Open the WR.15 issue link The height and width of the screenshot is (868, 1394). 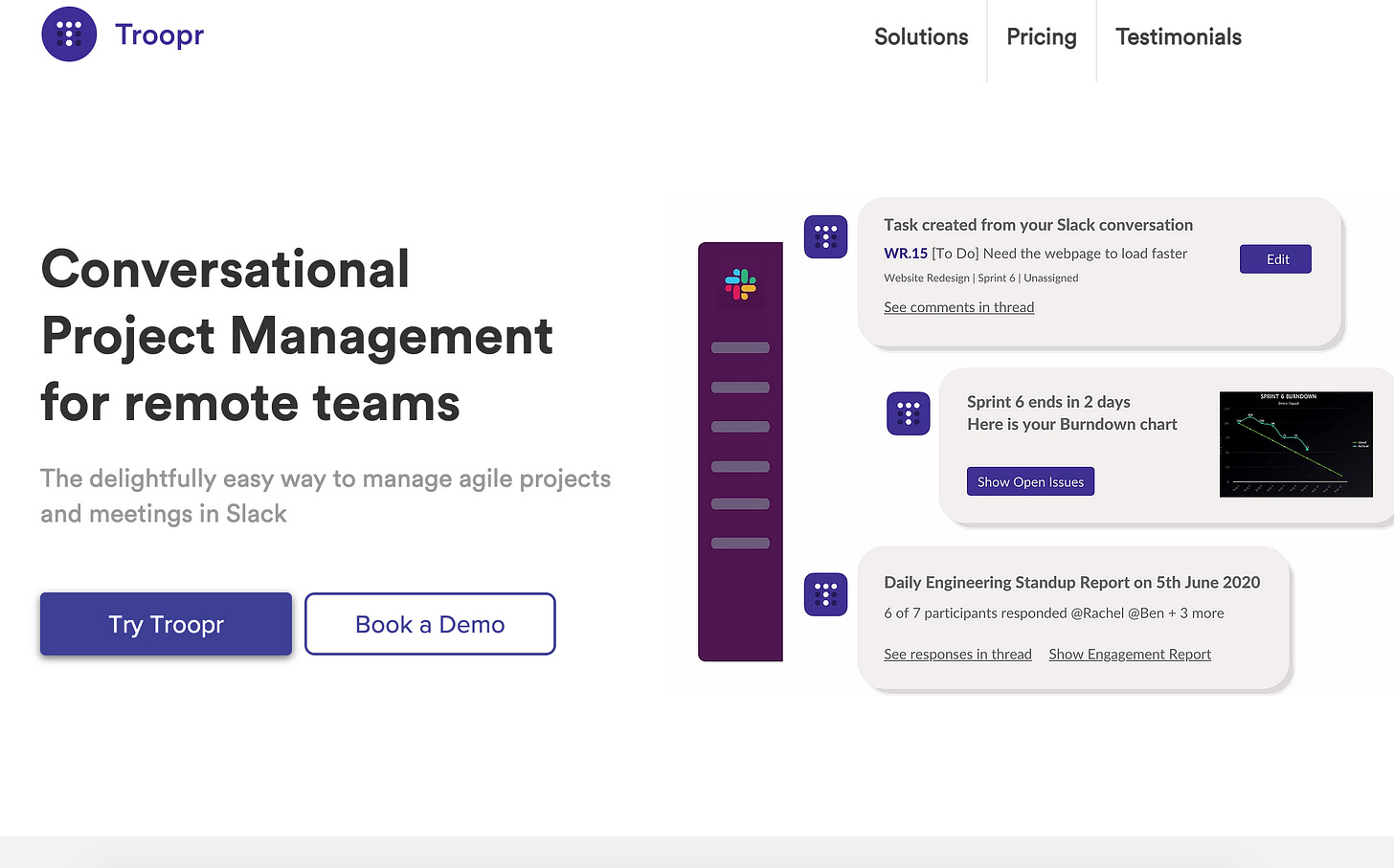tap(906, 254)
